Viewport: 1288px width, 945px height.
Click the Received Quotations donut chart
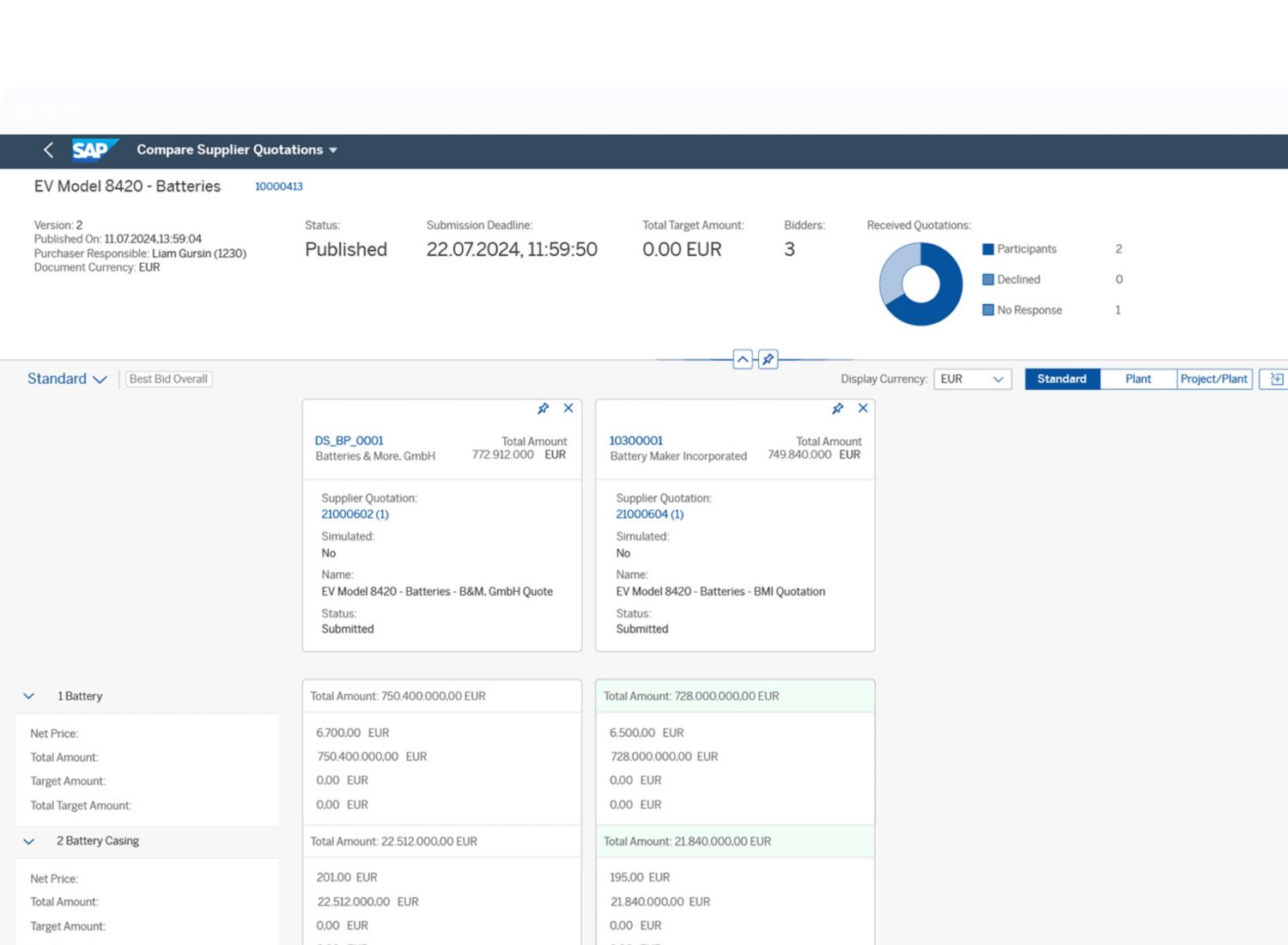pos(920,284)
